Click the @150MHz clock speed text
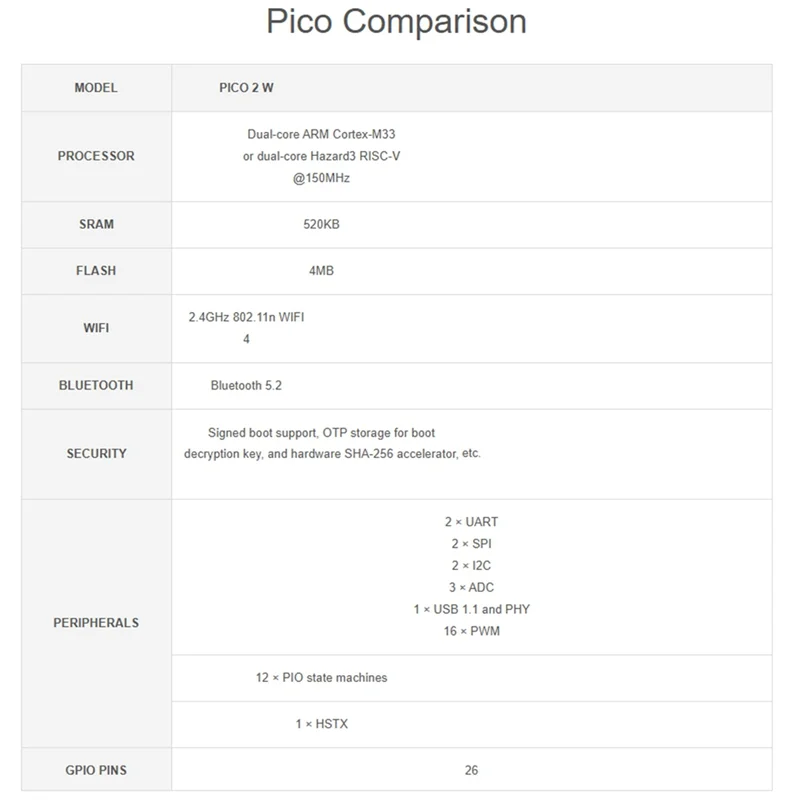The height and width of the screenshot is (800, 800). pyautogui.click(x=321, y=178)
